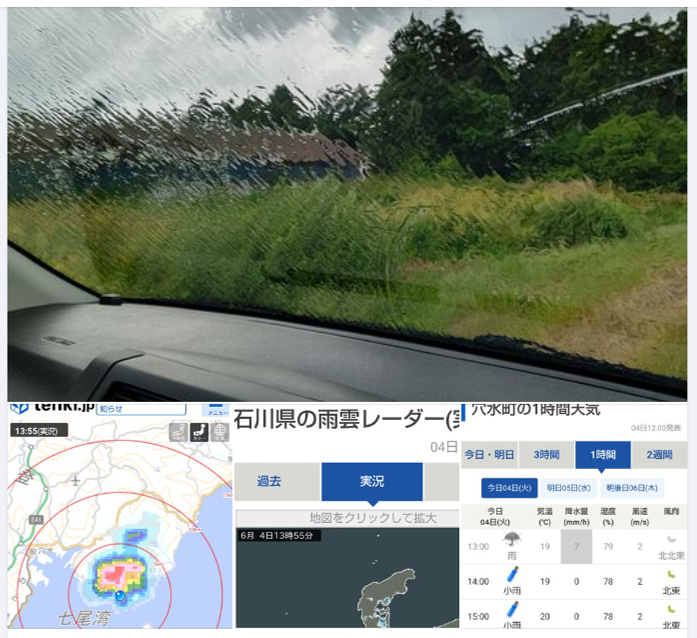Click the 04日12:00発表 issue time text
697x638 pixels.
click(656, 428)
